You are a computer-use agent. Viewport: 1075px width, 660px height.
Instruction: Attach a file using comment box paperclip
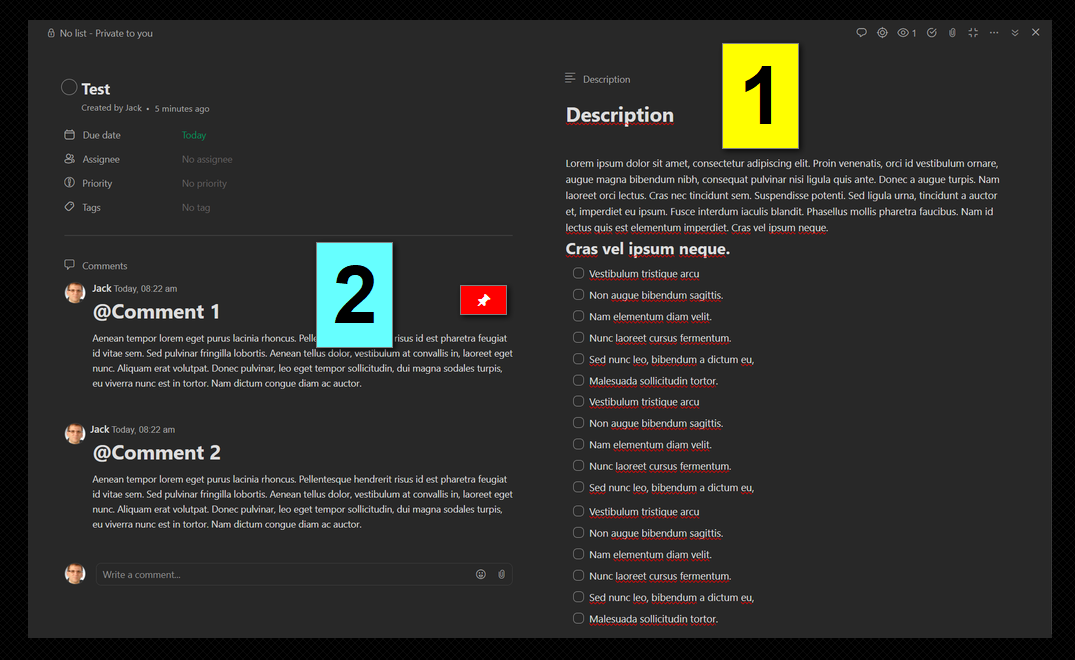(501, 574)
